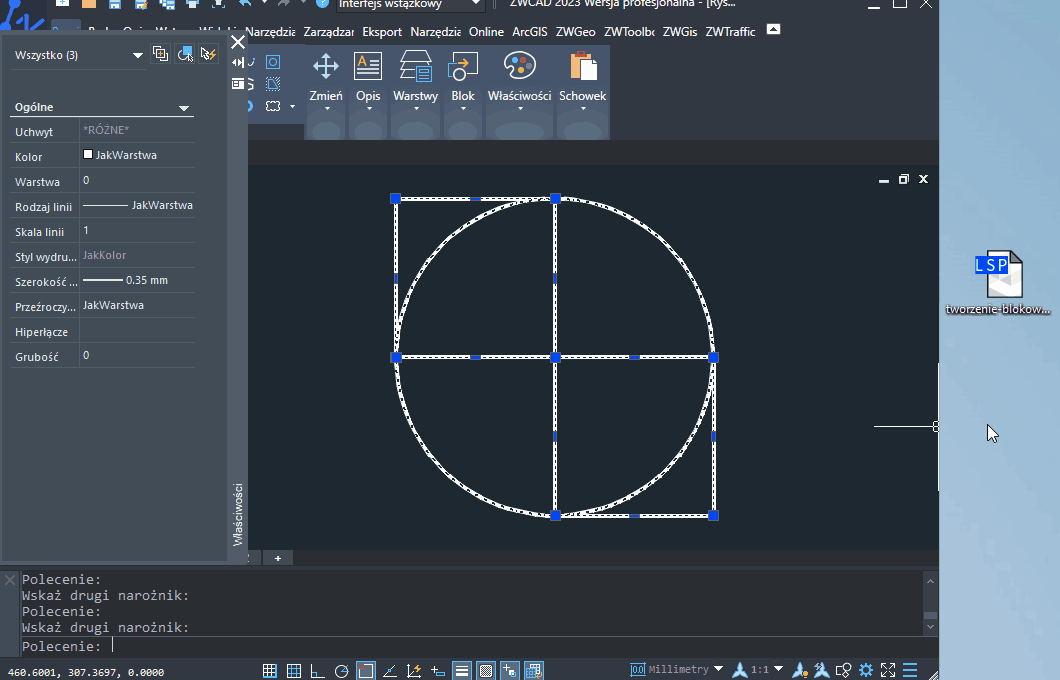
Task: Open the Zarządzaj ribbon tab
Action: (x=329, y=32)
